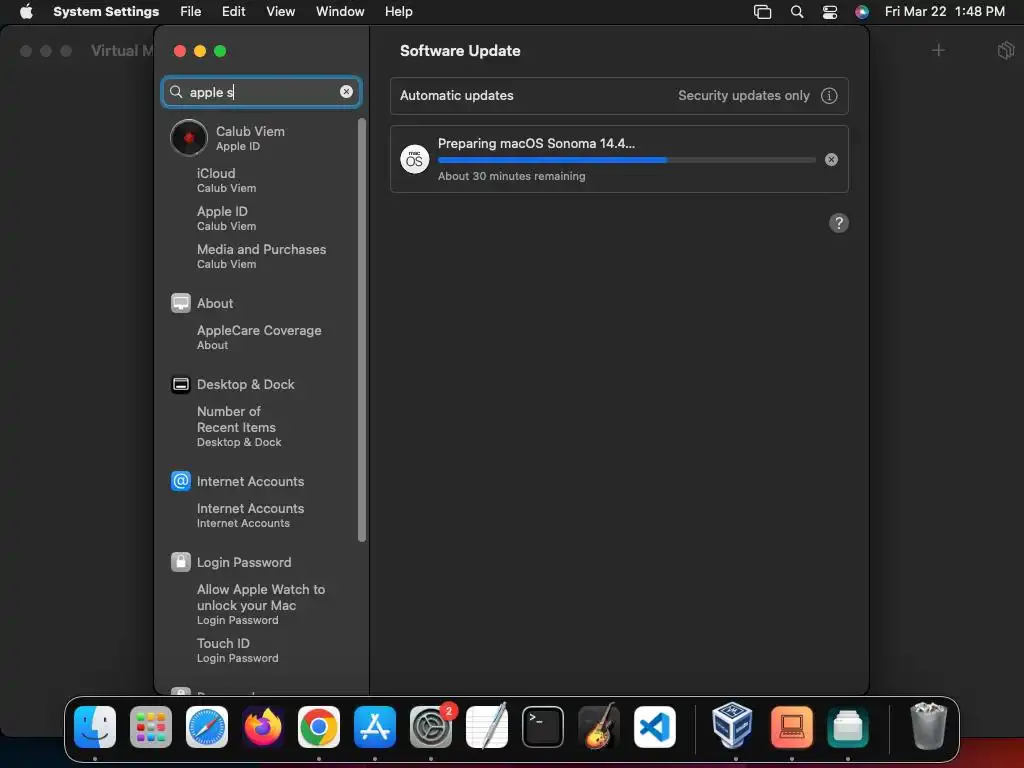Open Spotlight search in menu bar

(797, 12)
